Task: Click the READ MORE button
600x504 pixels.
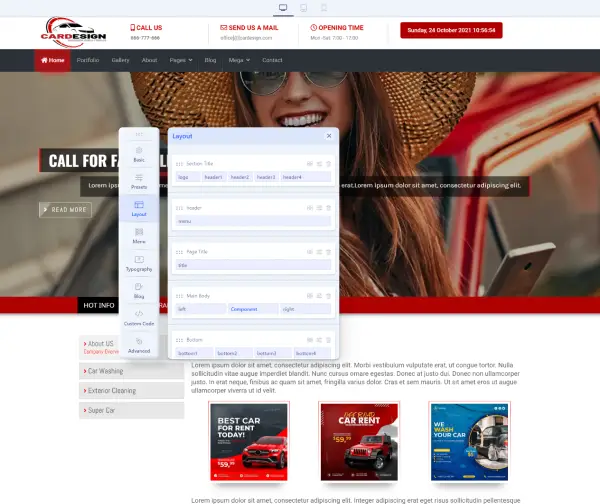Action: [x=65, y=210]
